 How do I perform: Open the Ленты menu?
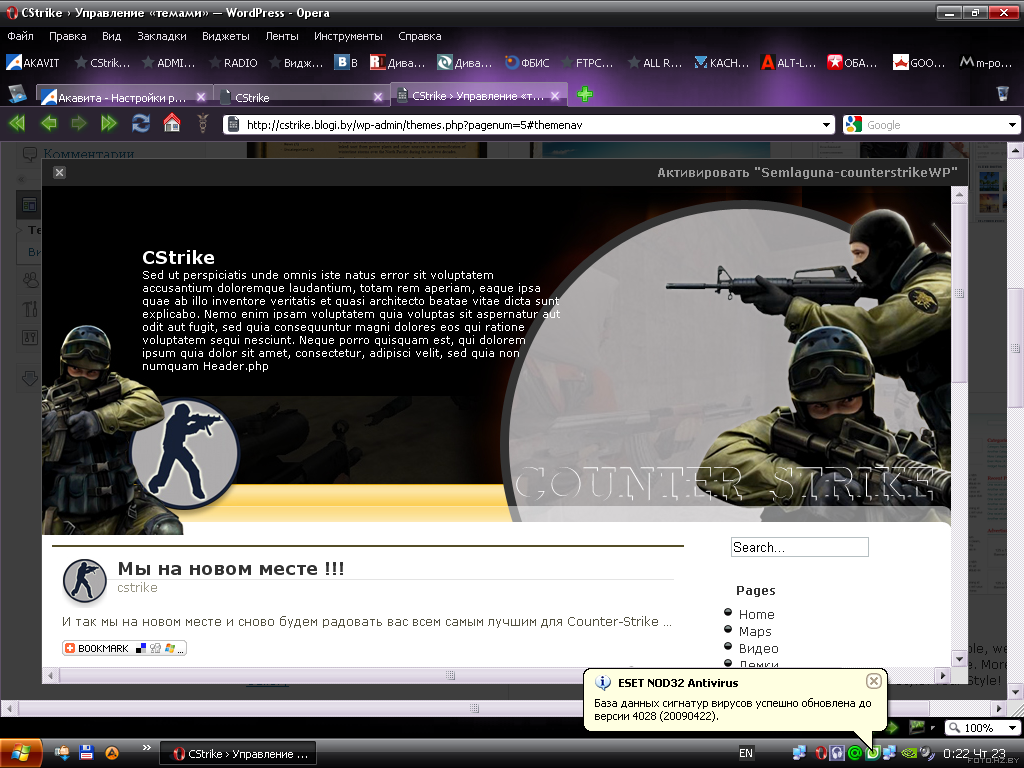pos(282,36)
